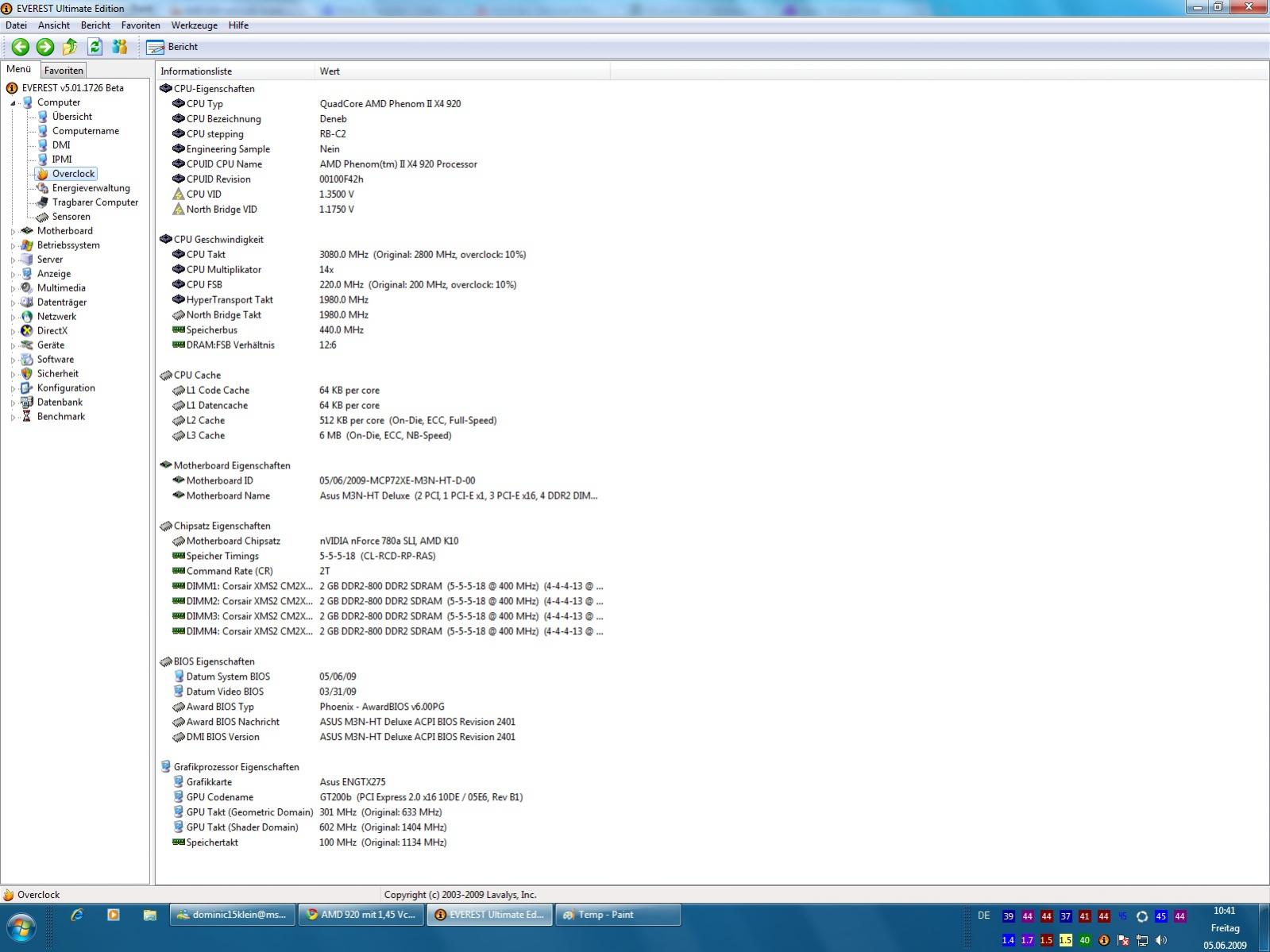Open the Hilfe menu

click(x=238, y=25)
